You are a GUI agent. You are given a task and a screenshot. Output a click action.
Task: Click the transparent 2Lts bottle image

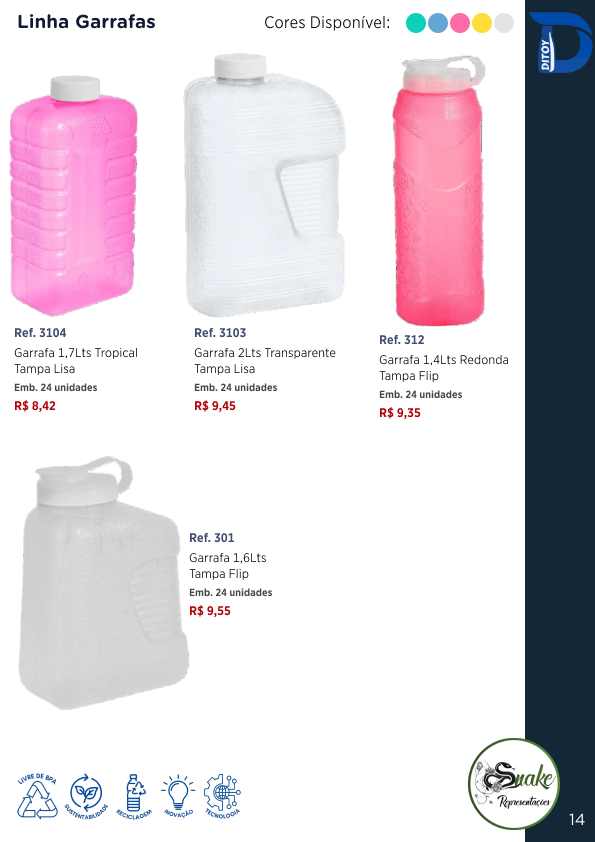pyautogui.click(x=265, y=184)
